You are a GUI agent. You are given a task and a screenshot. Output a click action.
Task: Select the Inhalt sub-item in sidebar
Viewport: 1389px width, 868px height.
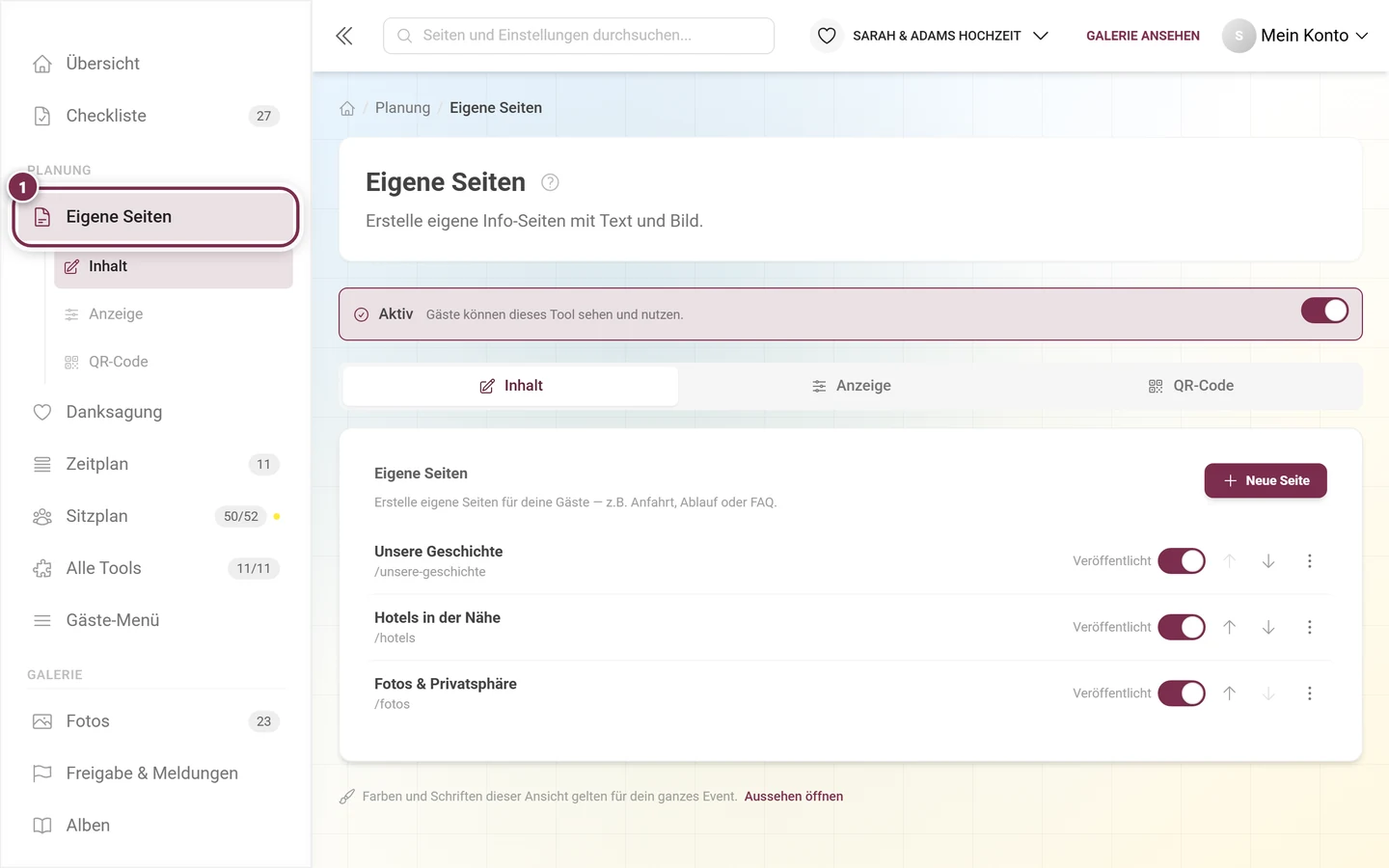coord(174,266)
